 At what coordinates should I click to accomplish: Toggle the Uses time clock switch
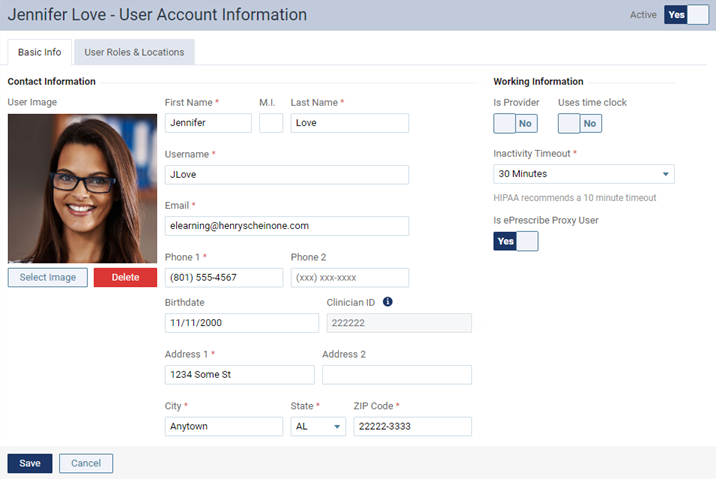580,123
